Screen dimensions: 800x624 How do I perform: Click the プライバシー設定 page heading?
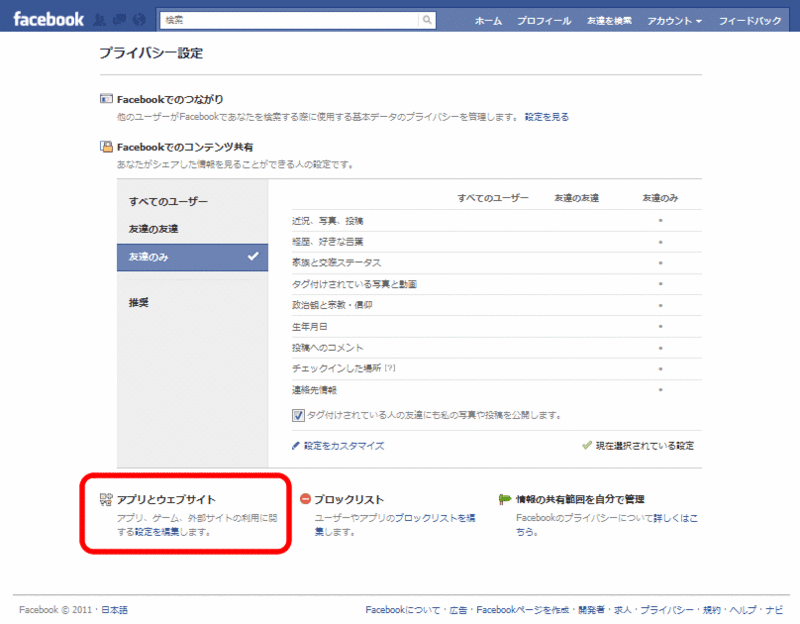(x=151, y=53)
